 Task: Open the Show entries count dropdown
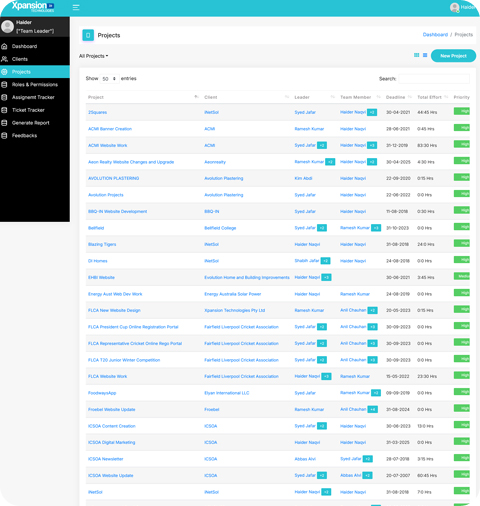click(x=109, y=79)
